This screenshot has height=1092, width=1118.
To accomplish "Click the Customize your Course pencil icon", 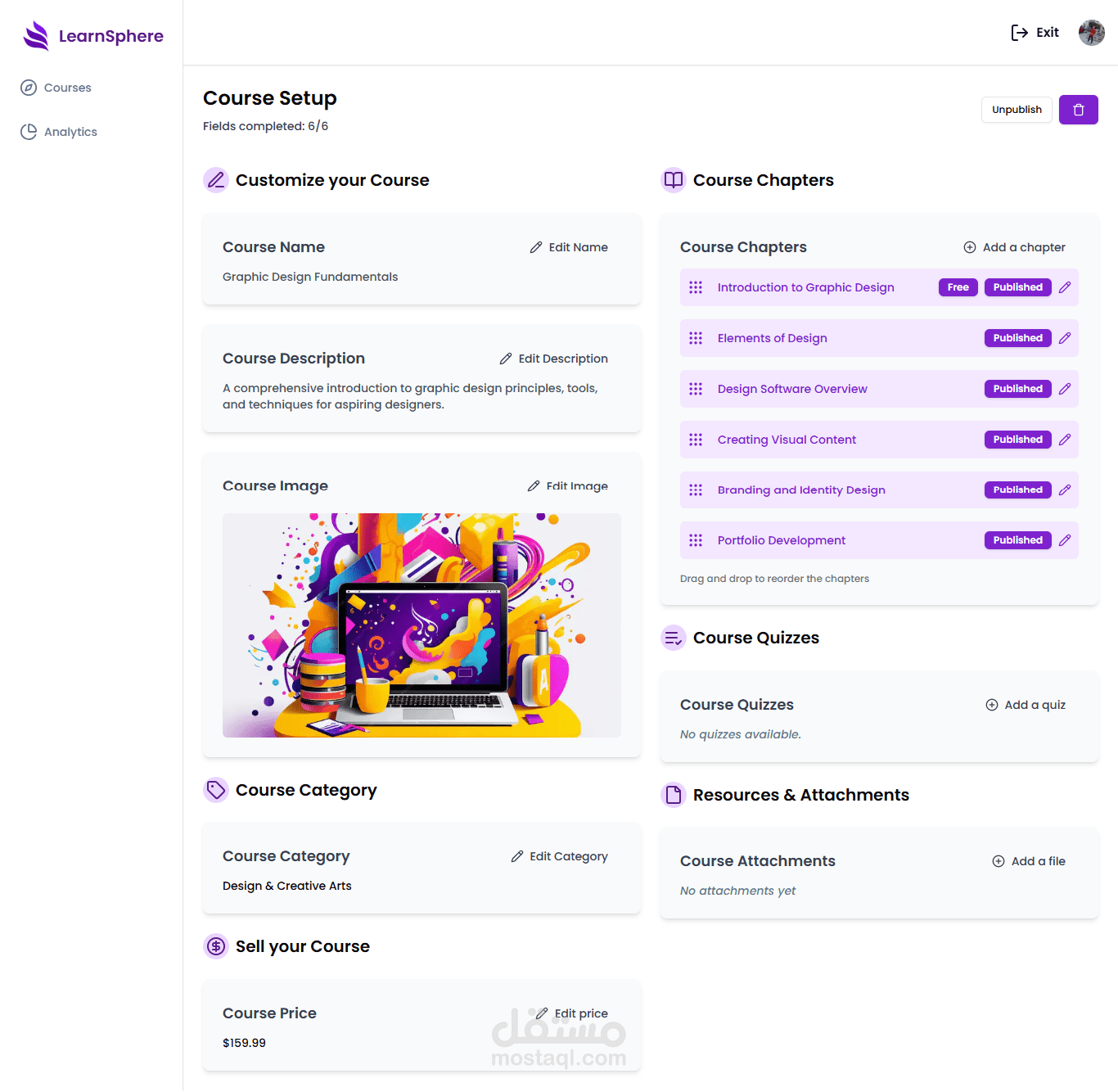I will pos(216,180).
